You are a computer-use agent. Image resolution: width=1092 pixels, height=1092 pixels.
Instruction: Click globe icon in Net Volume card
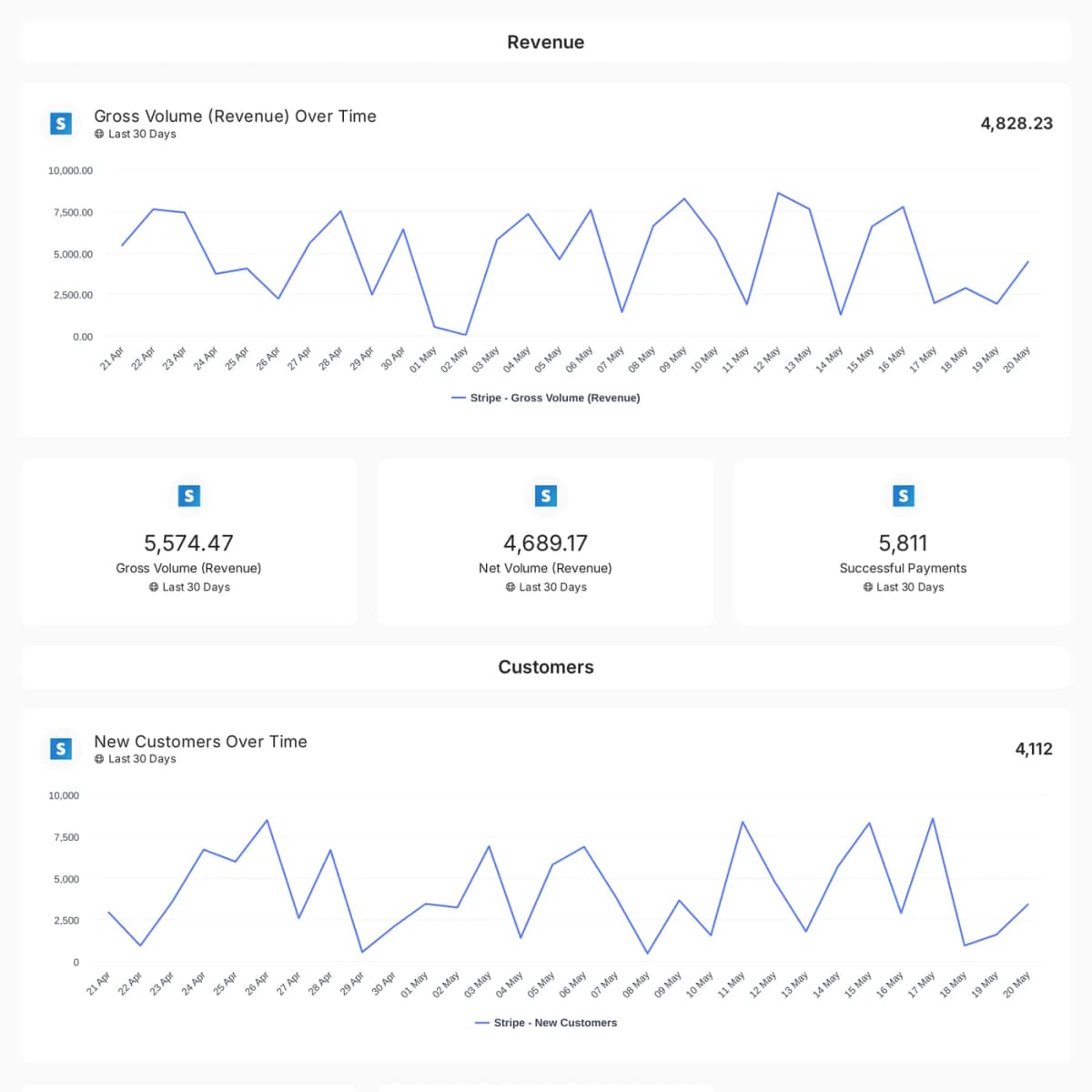click(x=511, y=587)
